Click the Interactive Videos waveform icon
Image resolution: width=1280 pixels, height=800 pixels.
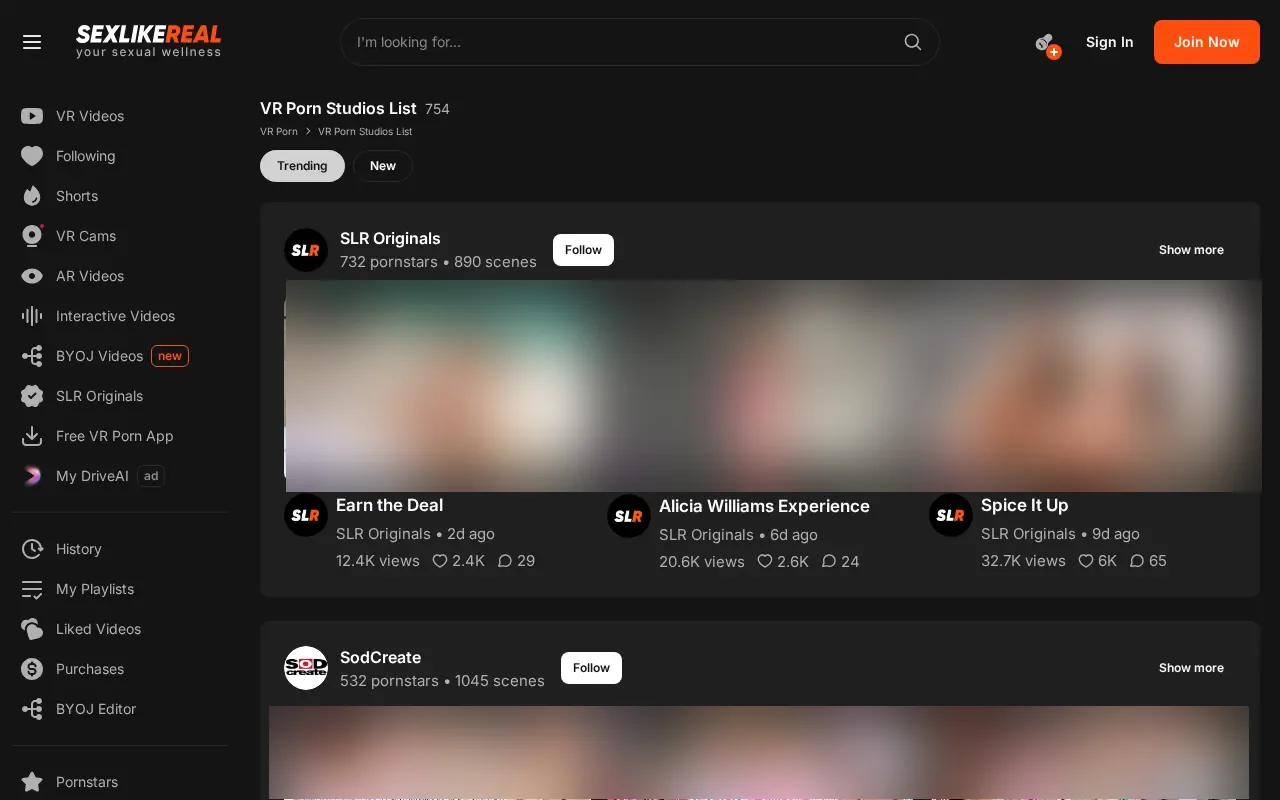32,316
